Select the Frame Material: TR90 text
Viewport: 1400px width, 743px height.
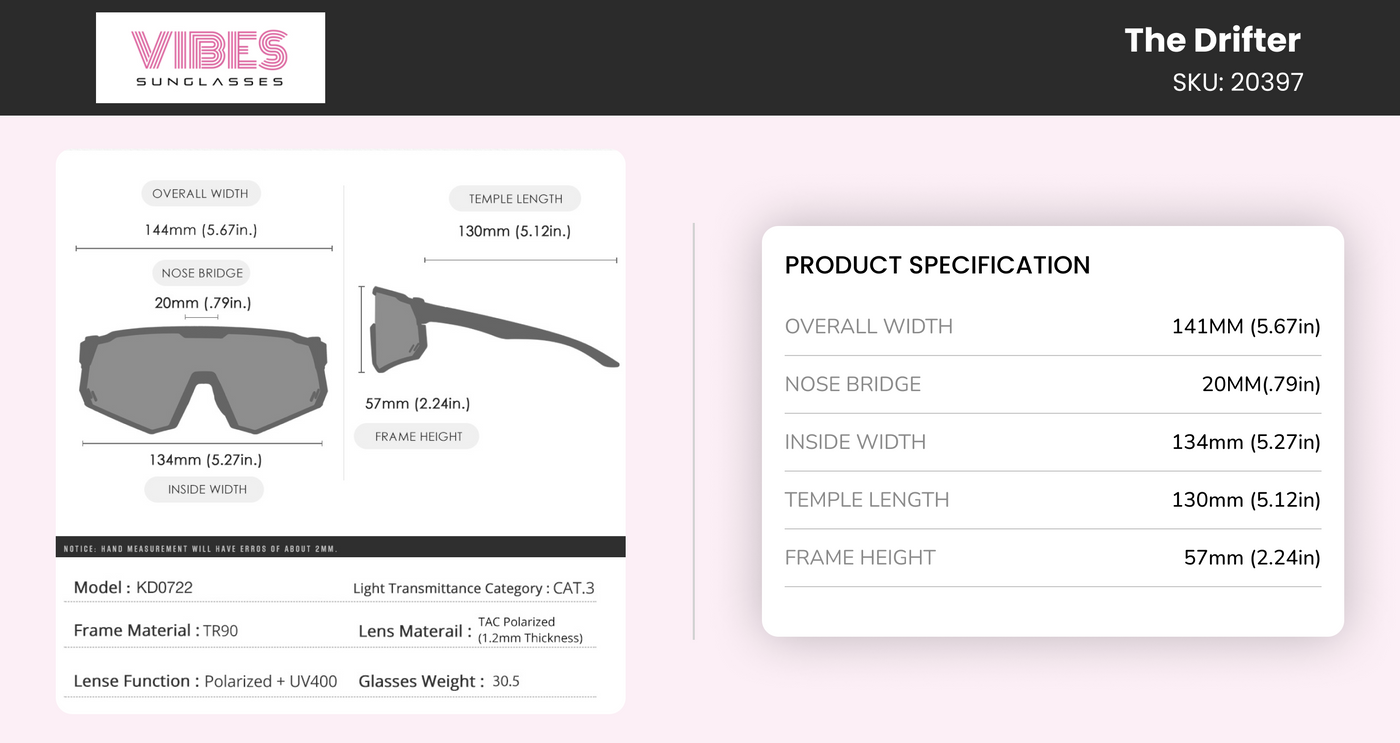coord(156,630)
